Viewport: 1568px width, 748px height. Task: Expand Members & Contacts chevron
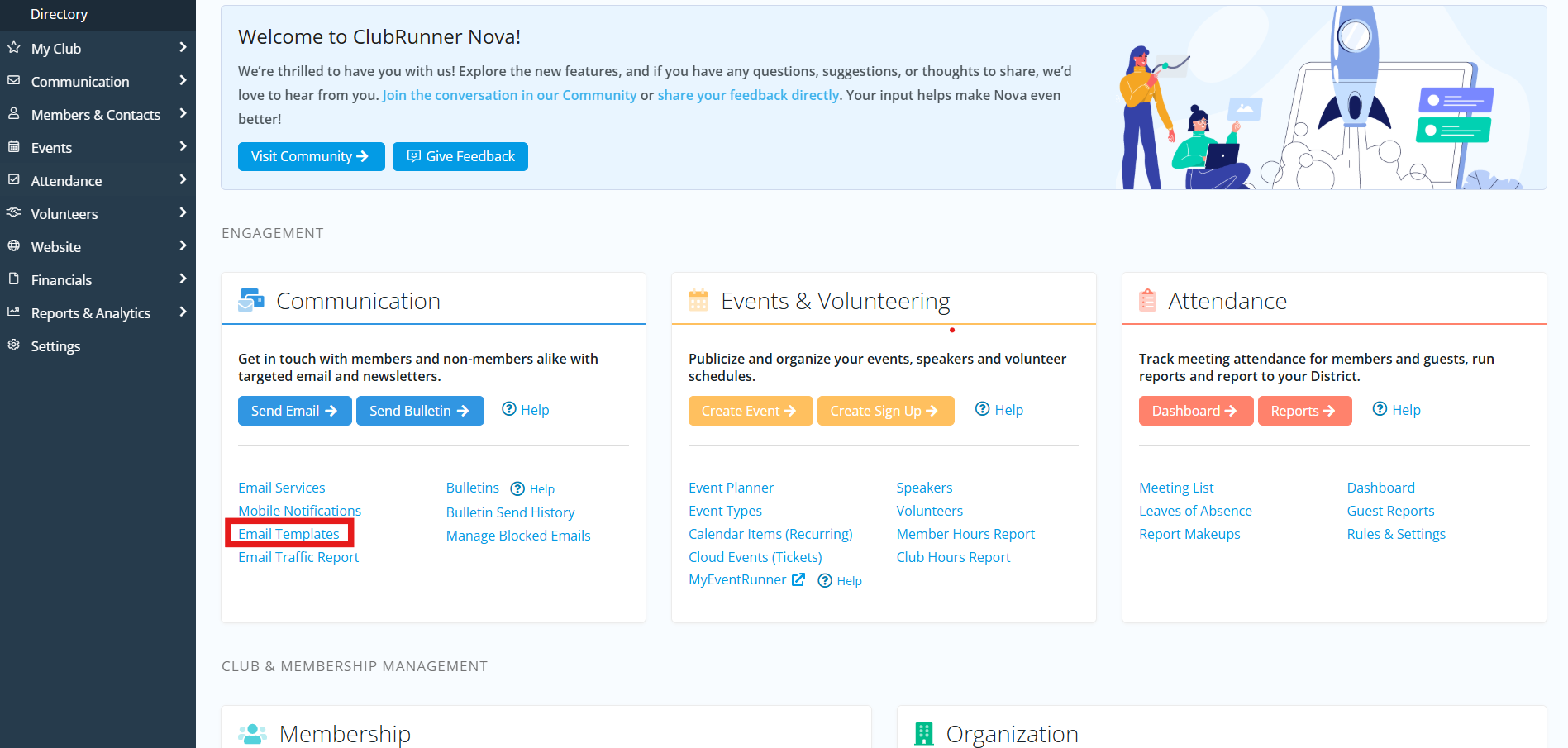click(x=183, y=114)
